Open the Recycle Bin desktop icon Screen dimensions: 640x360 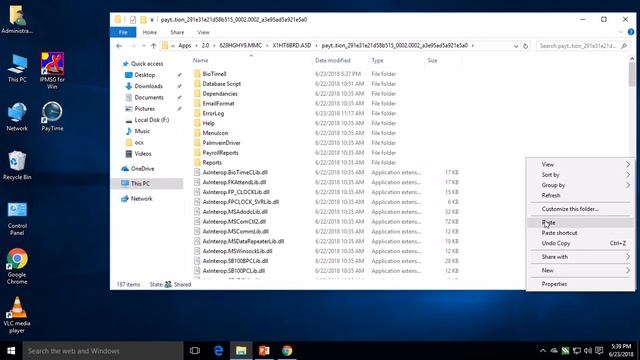pos(17,165)
